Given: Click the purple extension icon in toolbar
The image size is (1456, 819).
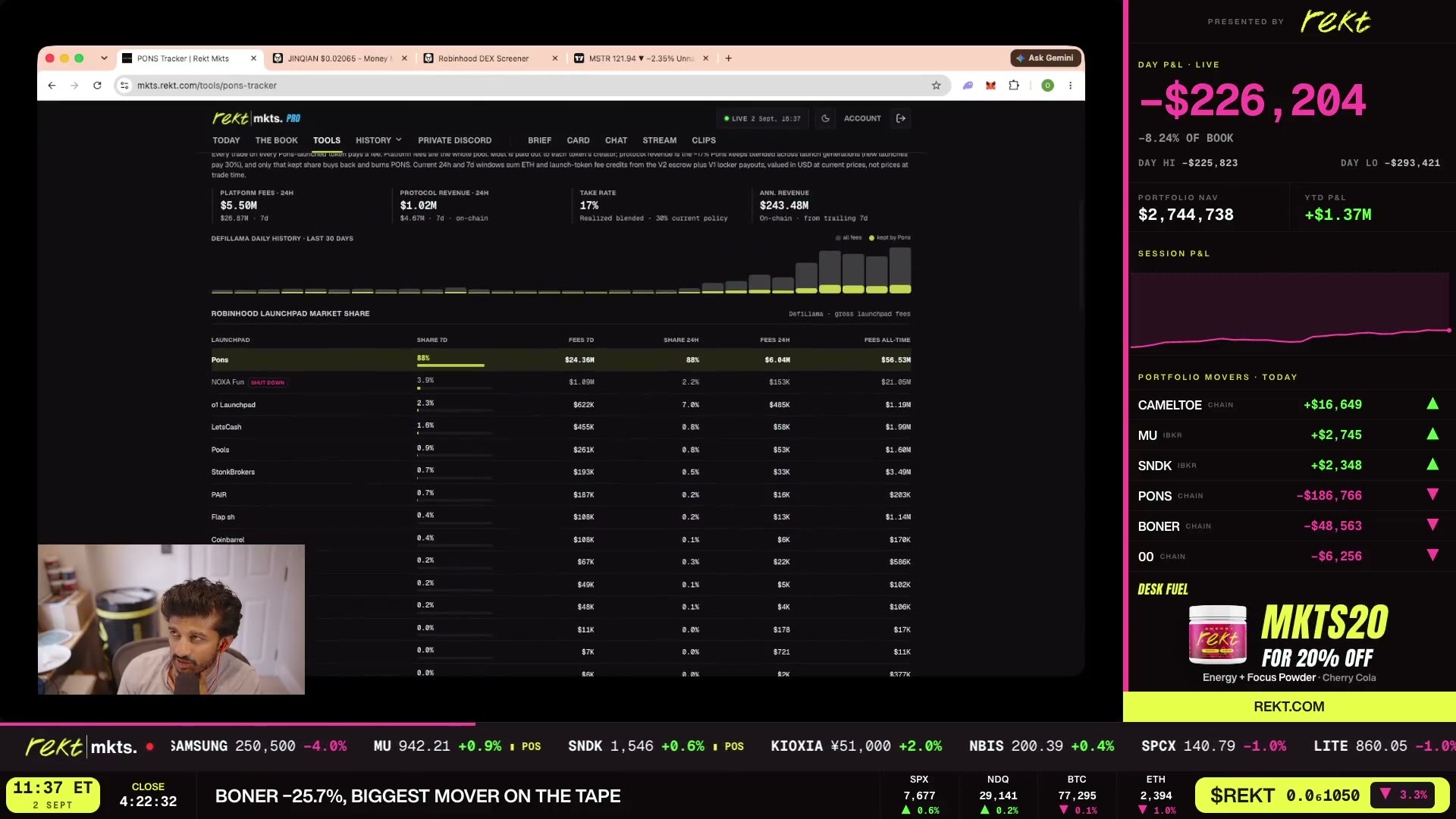Looking at the screenshot, I should 968,86.
